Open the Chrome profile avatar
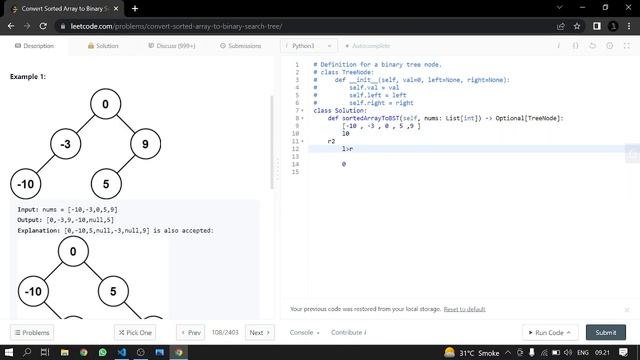This screenshot has width=640, height=360. tap(613, 26)
